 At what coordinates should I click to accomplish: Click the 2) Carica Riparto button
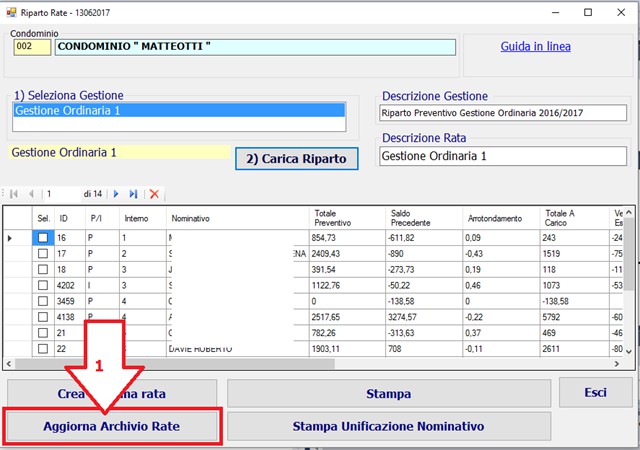pos(297,158)
